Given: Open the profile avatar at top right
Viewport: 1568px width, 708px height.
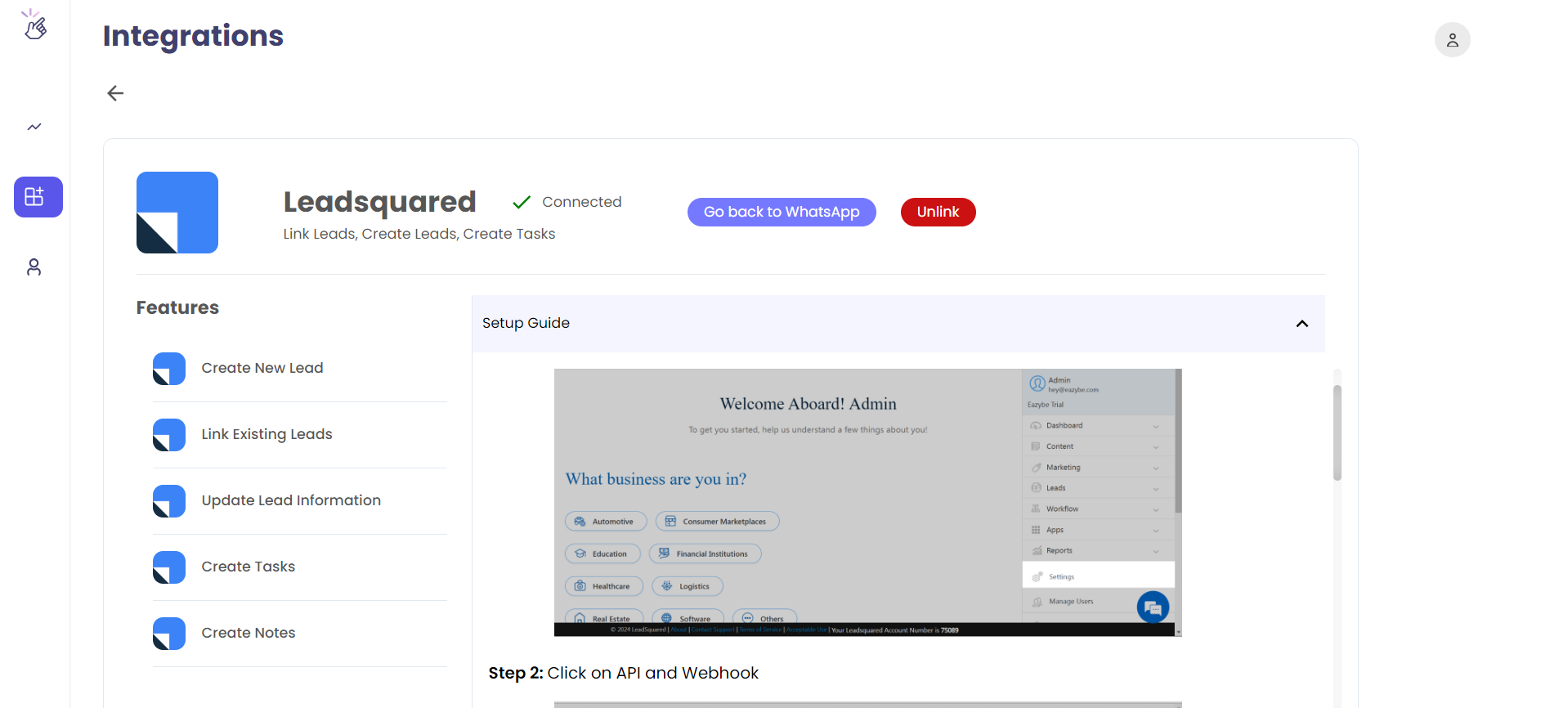Looking at the screenshot, I should pyautogui.click(x=1452, y=39).
